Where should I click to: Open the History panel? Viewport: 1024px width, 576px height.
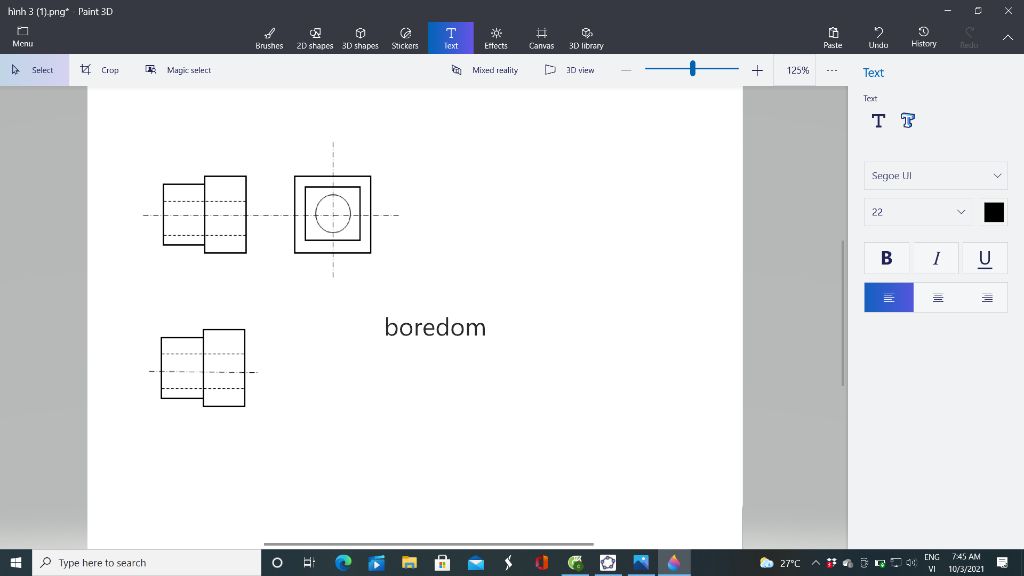click(923, 37)
